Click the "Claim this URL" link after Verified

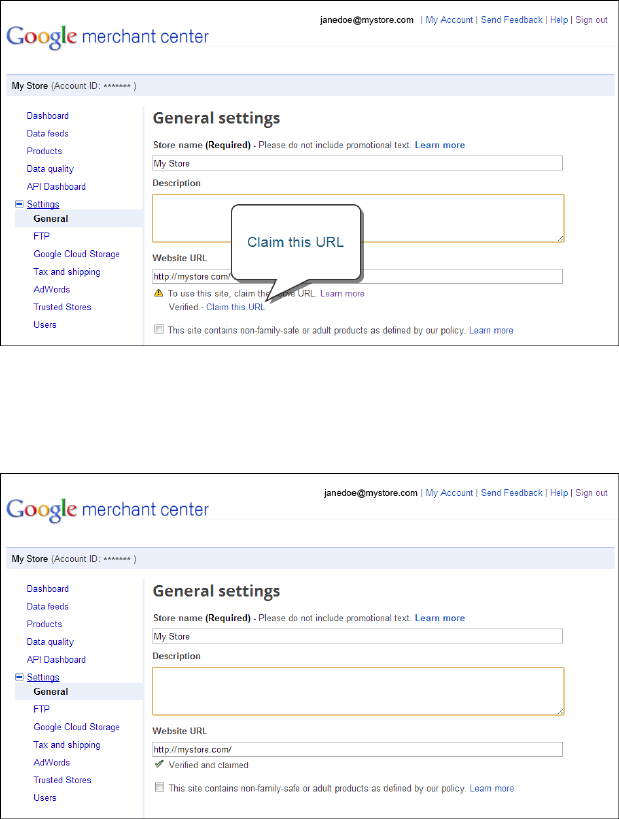coord(236,307)
